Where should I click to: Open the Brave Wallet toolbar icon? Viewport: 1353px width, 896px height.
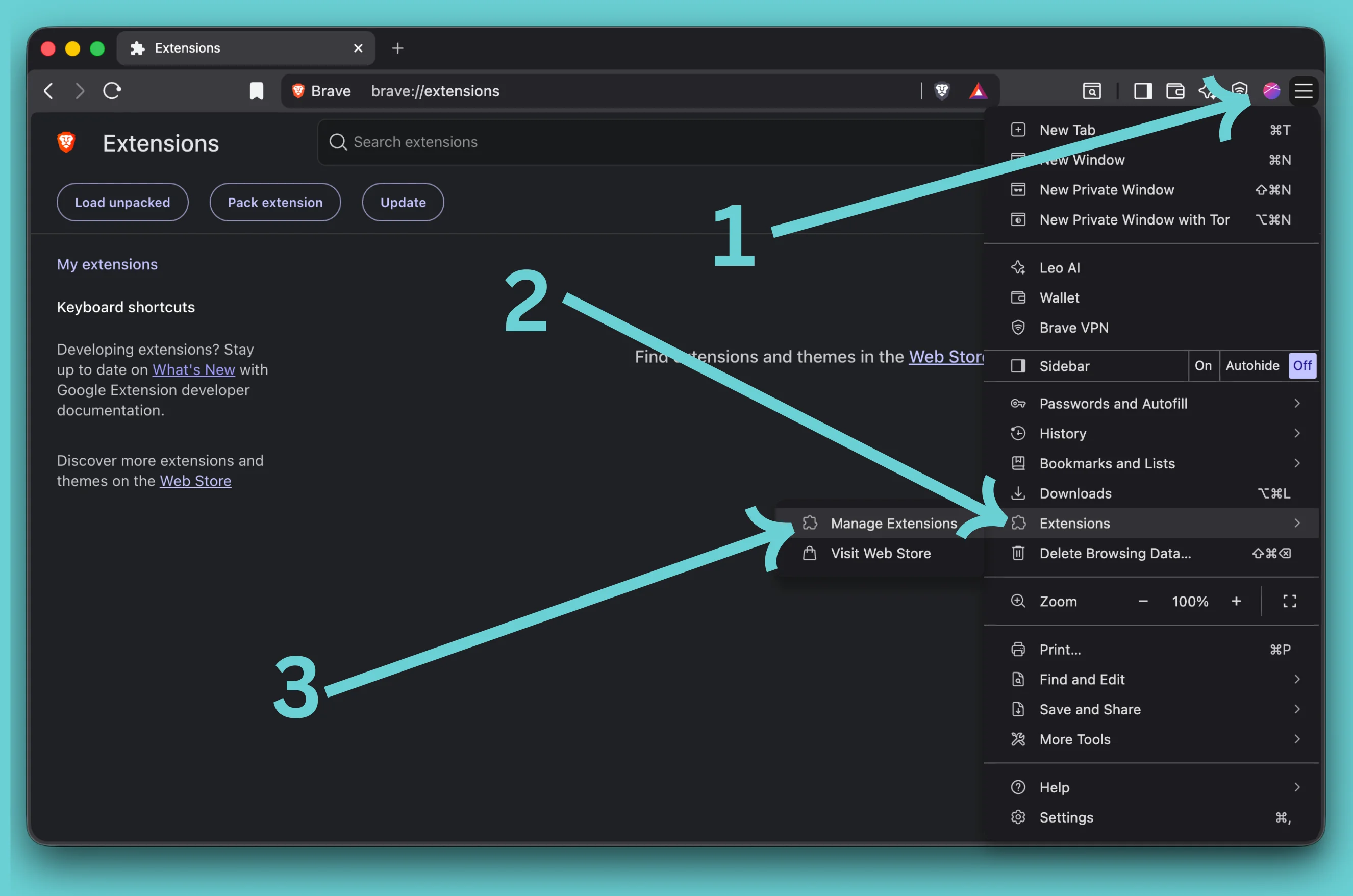1175,91
